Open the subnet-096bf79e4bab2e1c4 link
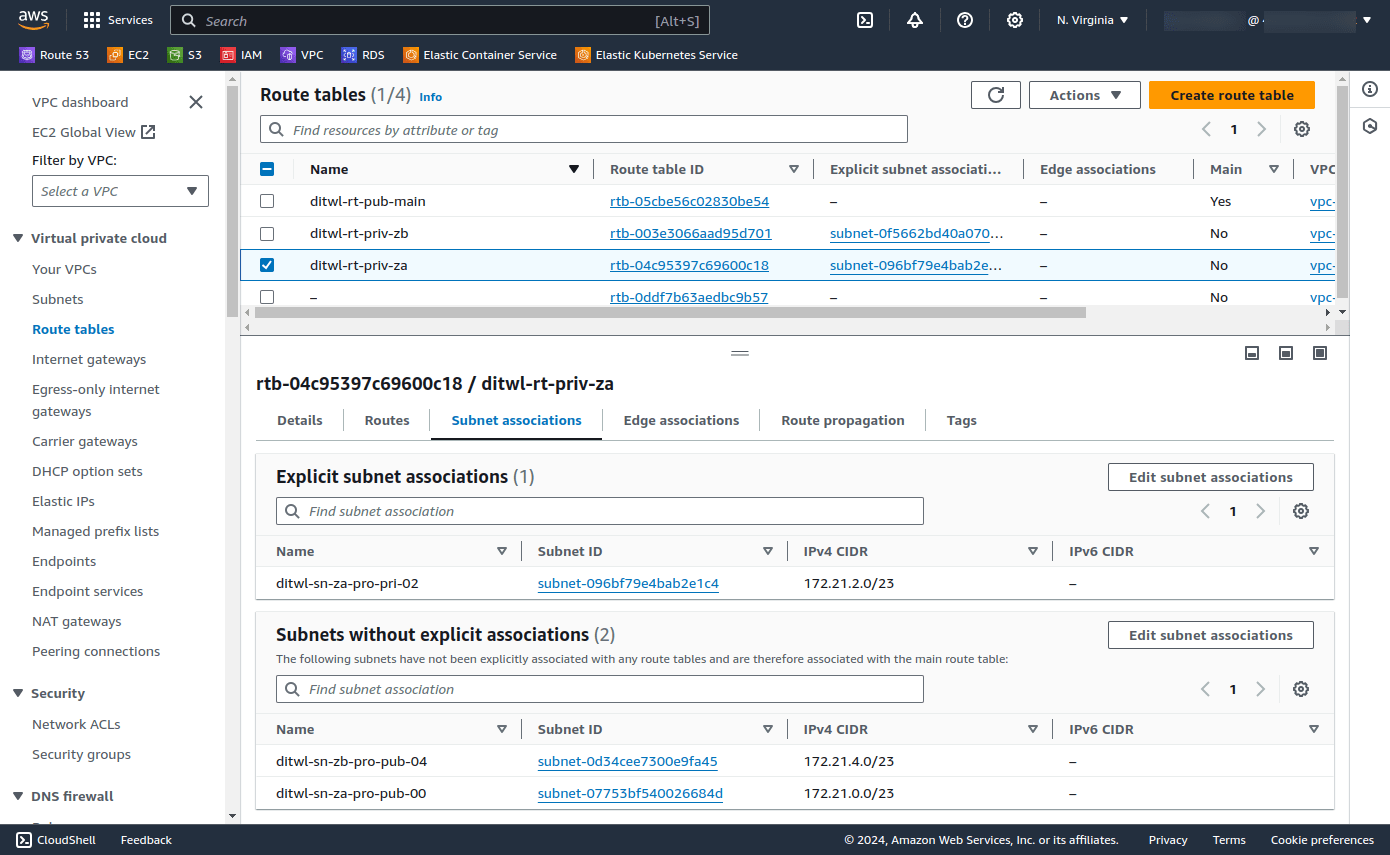 (x=627, y=583)
